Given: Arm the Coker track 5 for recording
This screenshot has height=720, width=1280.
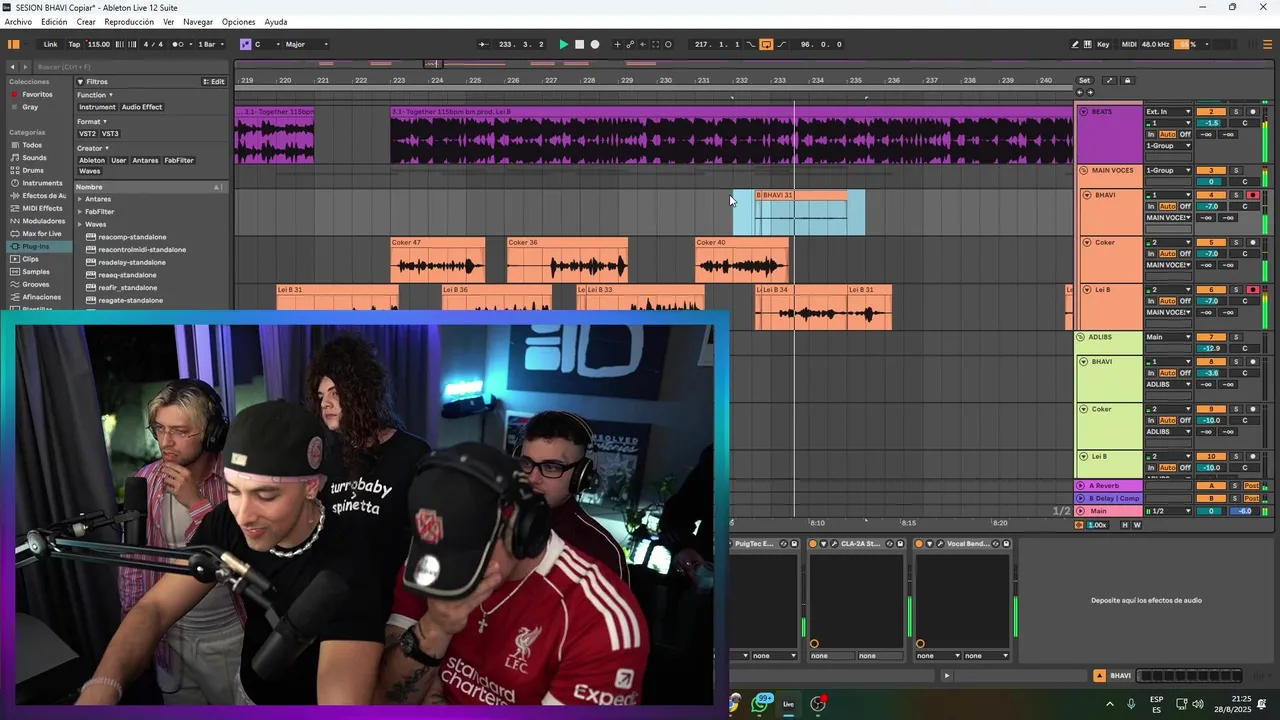Looking at the screenshot, I should pyautogui.click(x=1253, y=242).
